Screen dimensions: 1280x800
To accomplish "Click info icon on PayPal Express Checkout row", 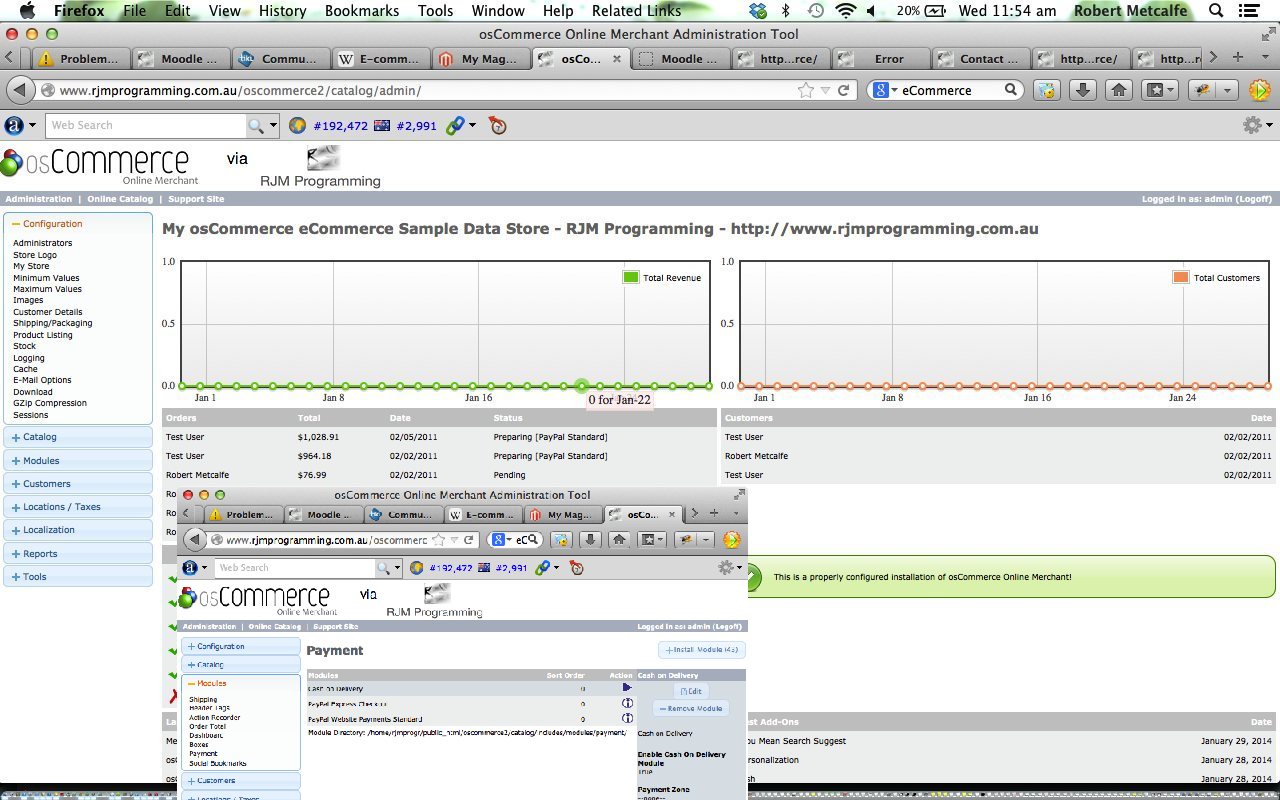I will click(627, 703).
